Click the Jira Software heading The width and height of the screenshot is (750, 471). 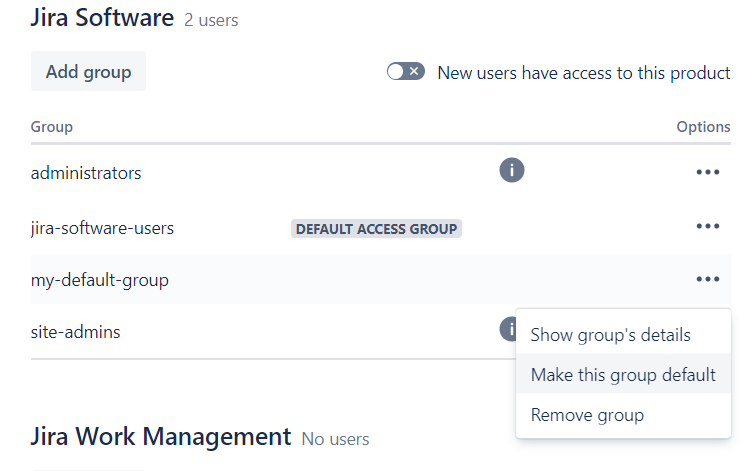[102, 18]
